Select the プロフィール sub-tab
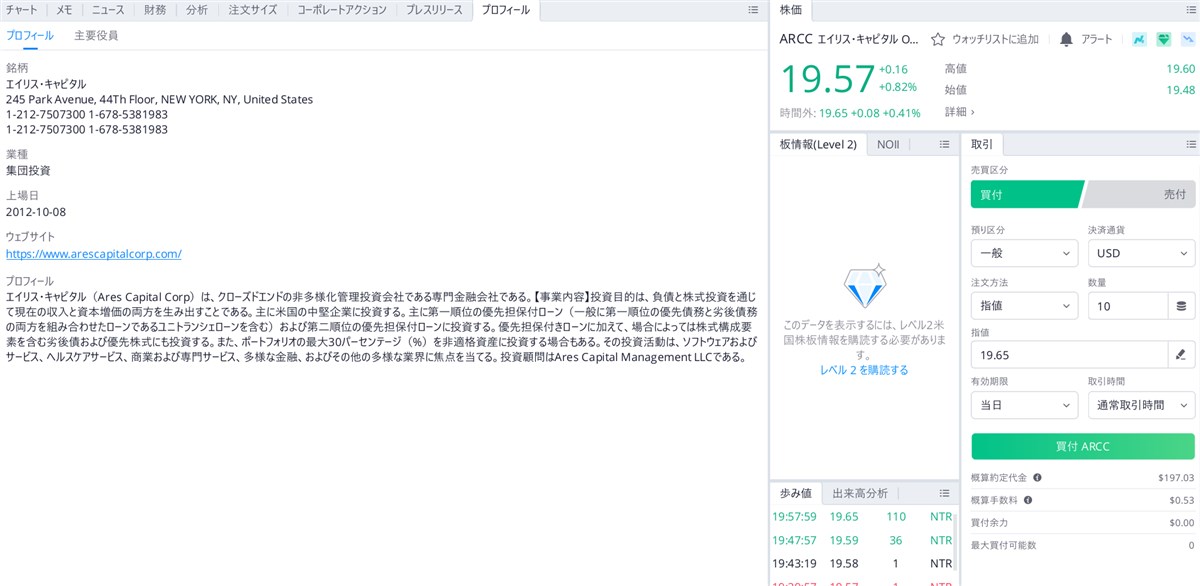This screenshot has height=586, width=1200. coord(30,36)
